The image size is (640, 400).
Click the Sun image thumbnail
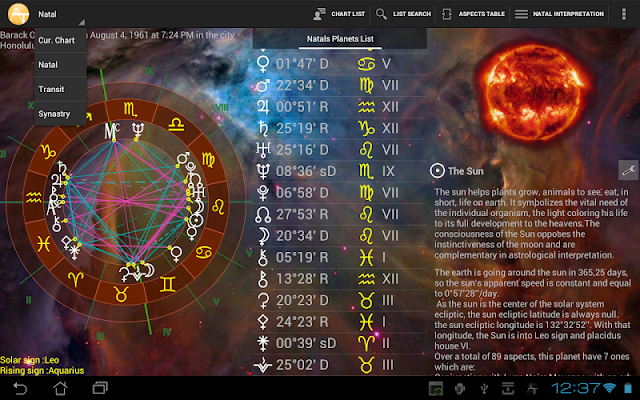point(534,92)
